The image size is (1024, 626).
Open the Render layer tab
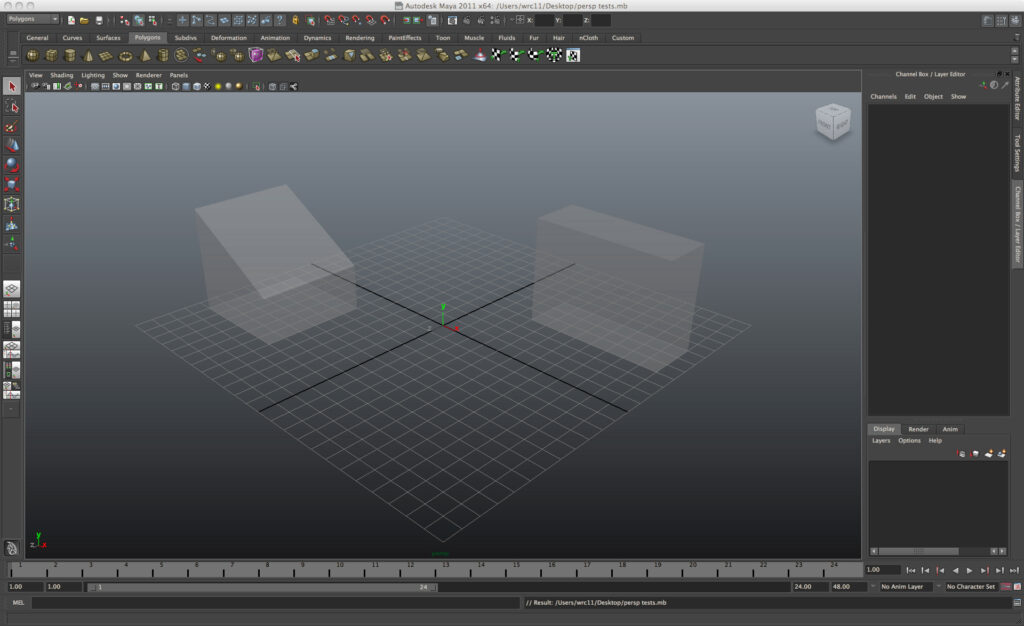pyautogui.click(x=918, y=429)
